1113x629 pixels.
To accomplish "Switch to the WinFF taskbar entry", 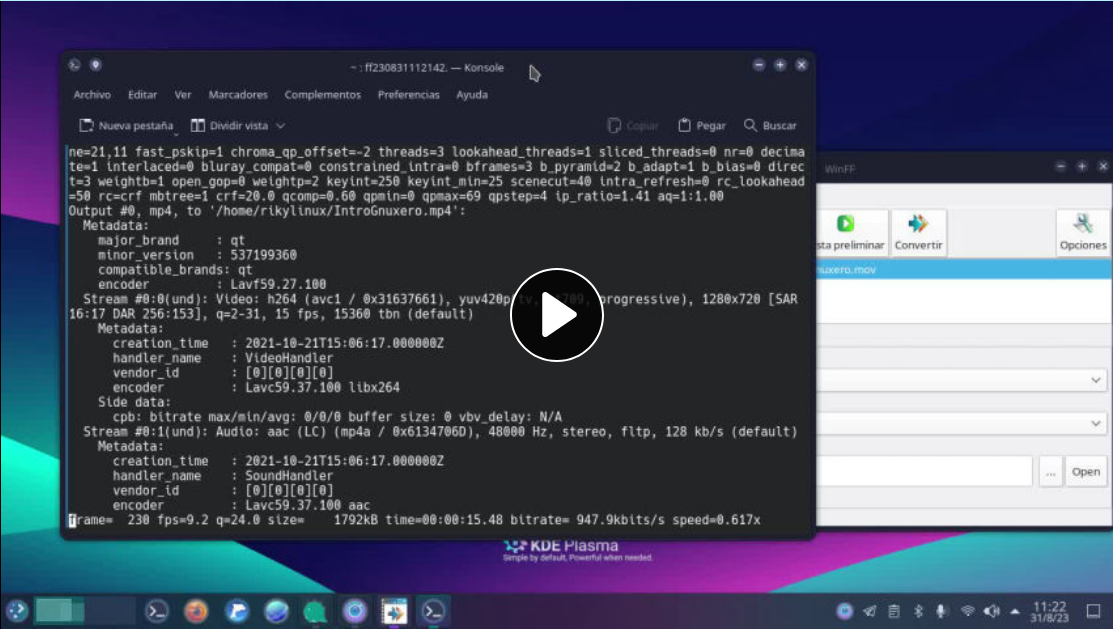I will [x=395, y=611].
